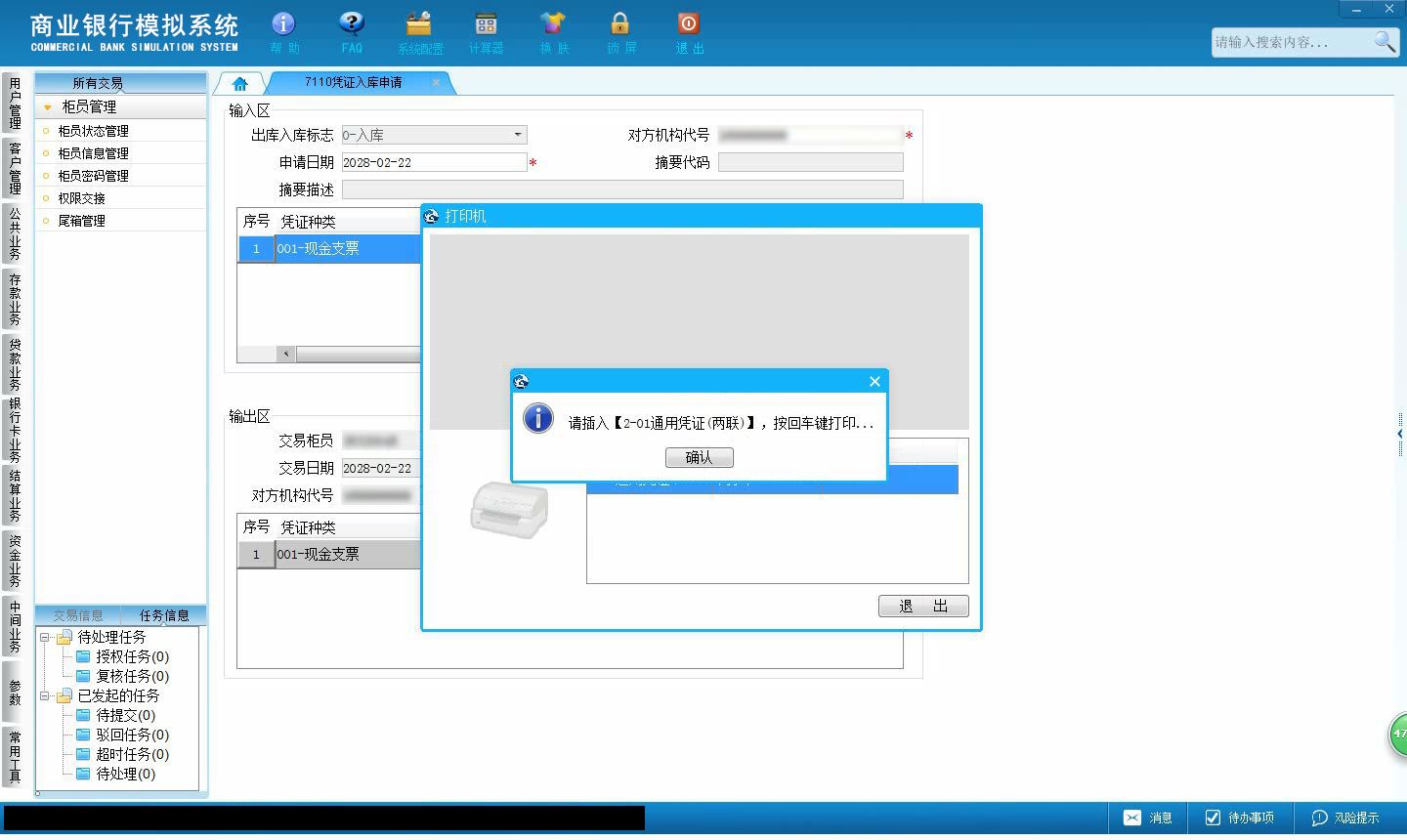Click the search magnifier icon
This screenshot has height=840, width=1407.
(x=1385, y=41)
